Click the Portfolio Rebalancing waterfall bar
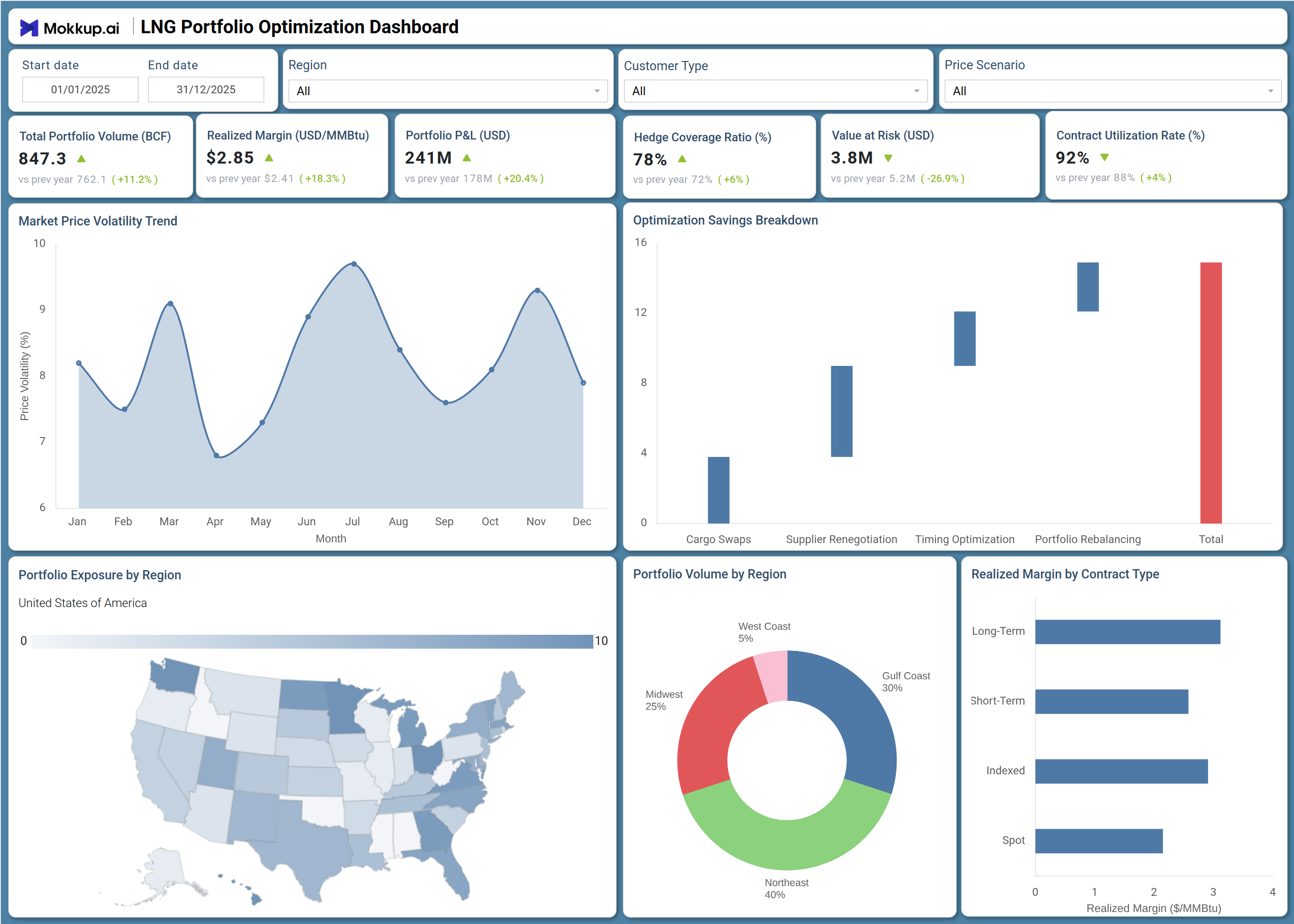Image resolution: width=1294 pixels, height=924 pixels. [1088, 287]
